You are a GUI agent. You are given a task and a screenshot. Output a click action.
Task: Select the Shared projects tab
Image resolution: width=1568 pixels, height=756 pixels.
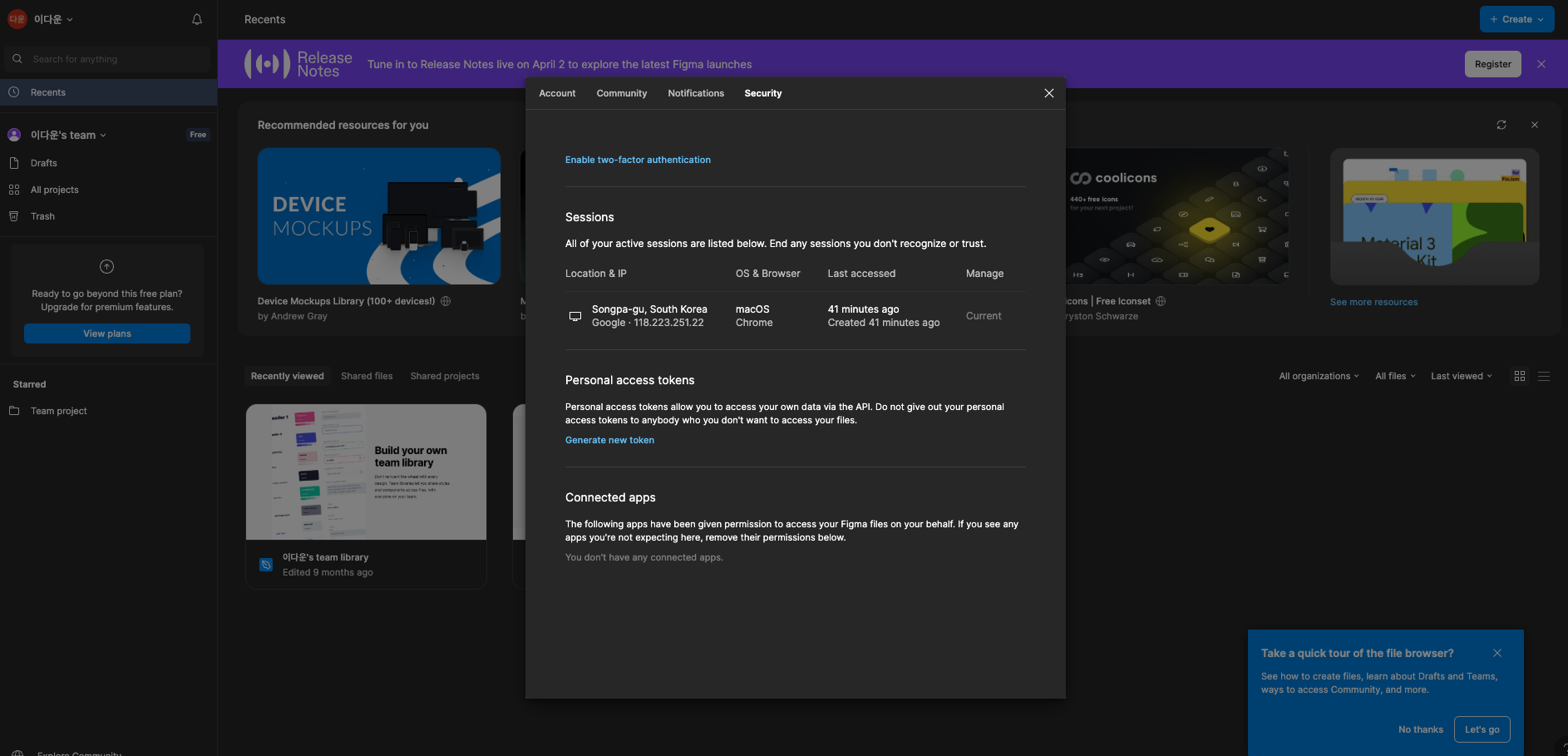pyautogui.click(x=445, y=376)
